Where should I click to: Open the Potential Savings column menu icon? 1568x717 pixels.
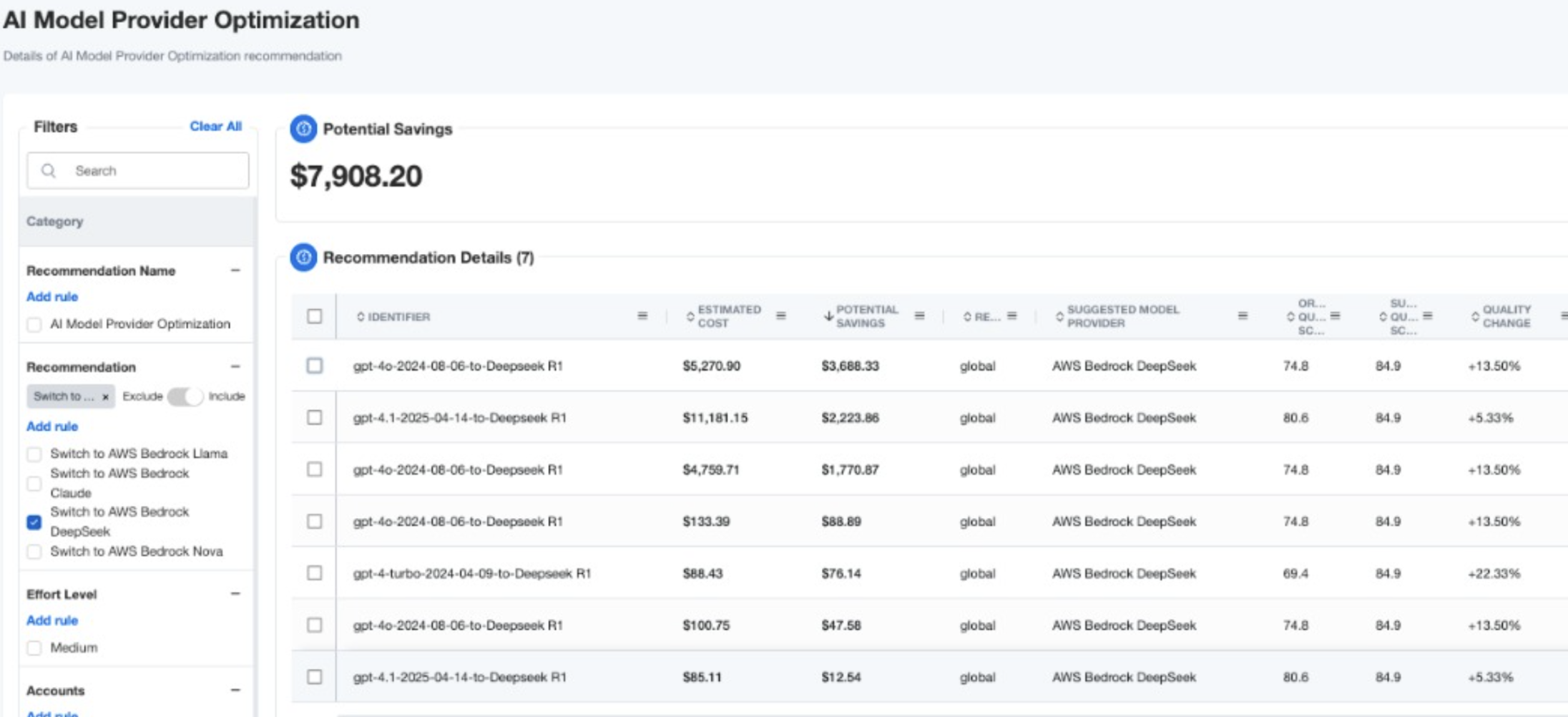click(920, 316)
